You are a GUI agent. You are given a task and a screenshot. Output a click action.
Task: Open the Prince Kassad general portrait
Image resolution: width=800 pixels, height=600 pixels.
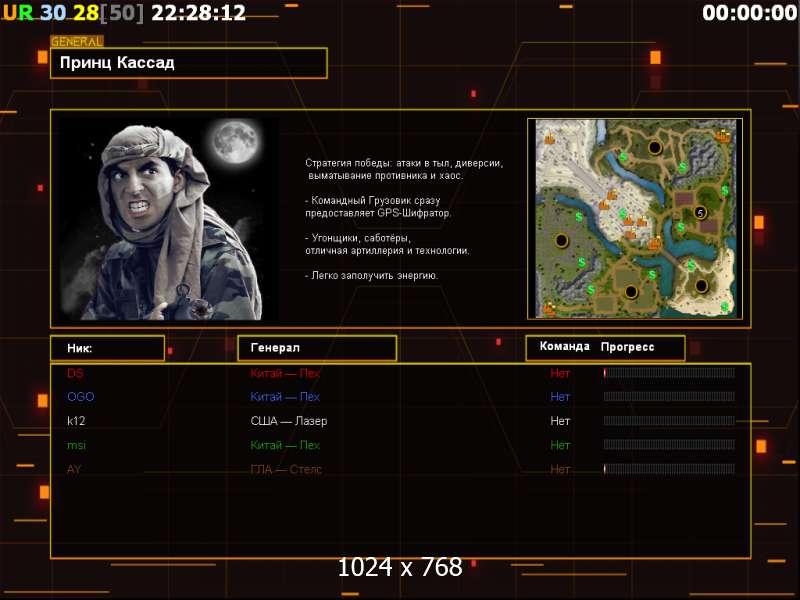[x=169, y=219]
